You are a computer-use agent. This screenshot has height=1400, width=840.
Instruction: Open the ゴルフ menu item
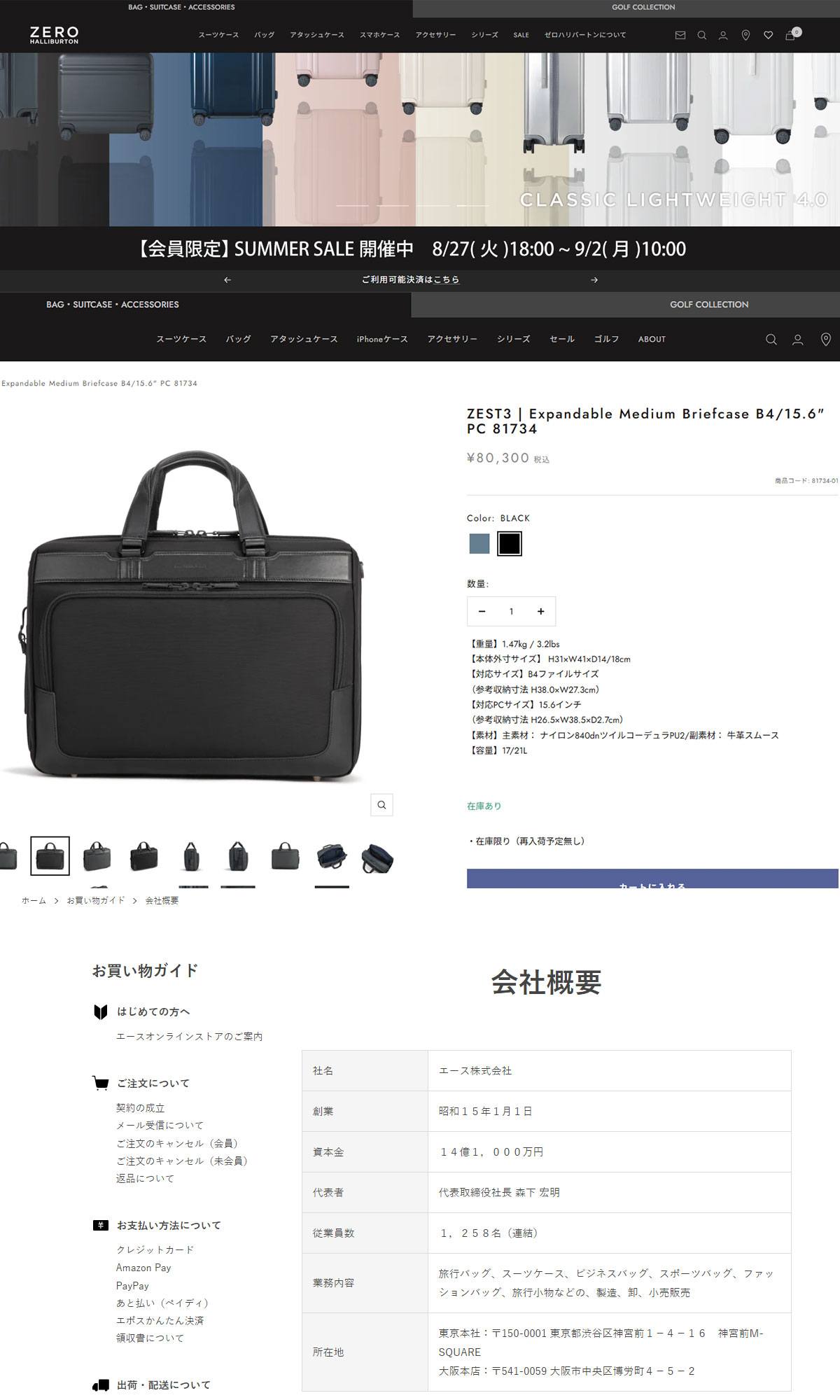click(x=606, y=339)
